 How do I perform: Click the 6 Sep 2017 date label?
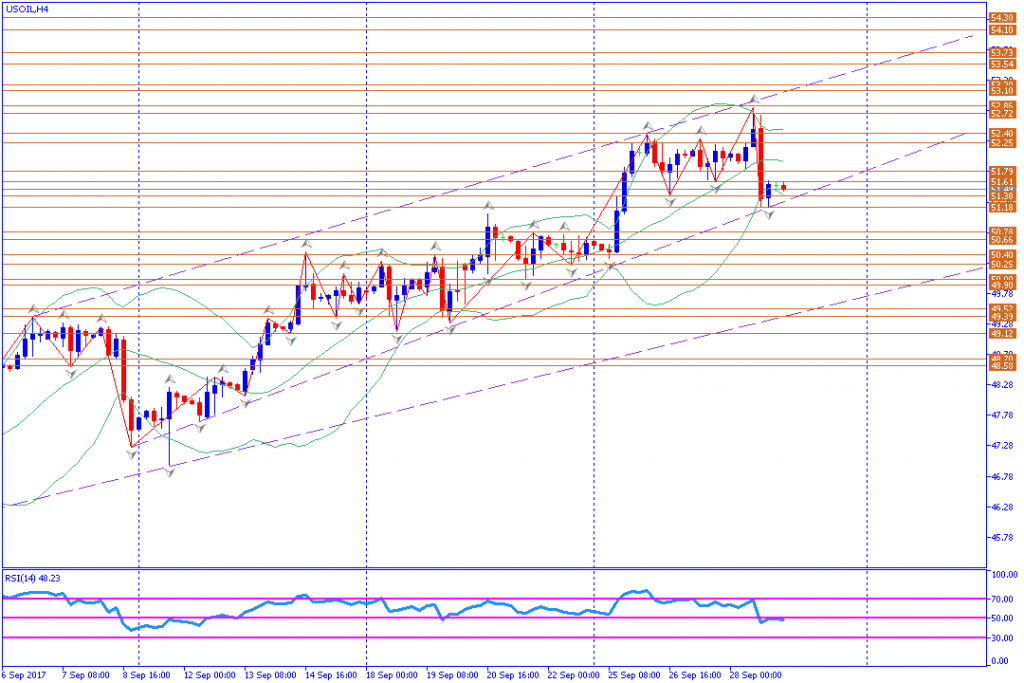24,675
